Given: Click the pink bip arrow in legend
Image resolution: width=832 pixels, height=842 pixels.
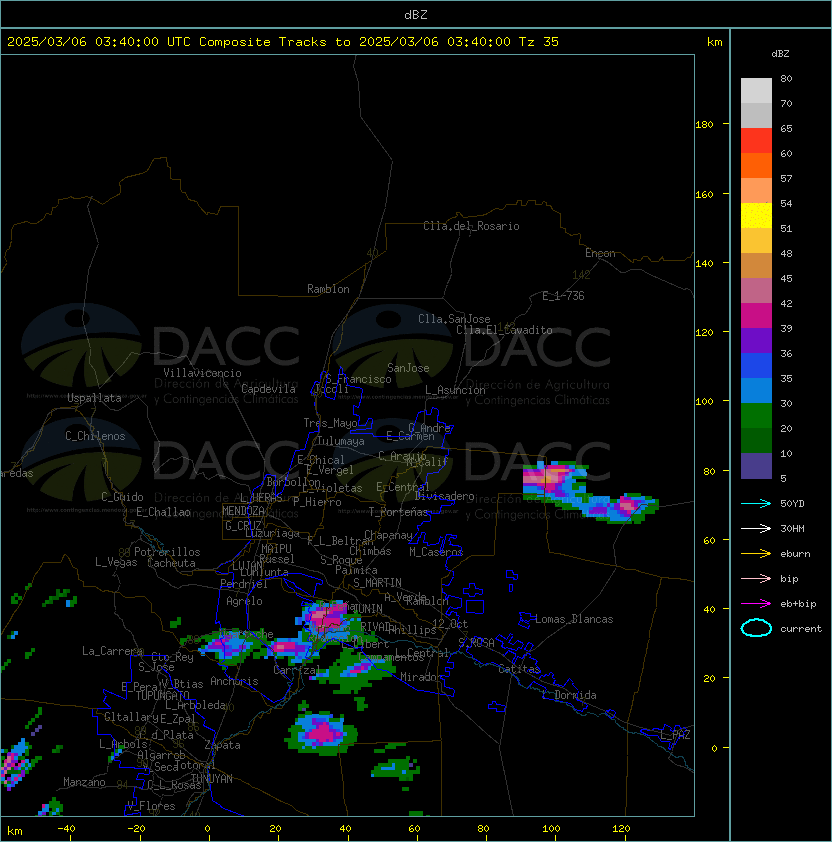Looking at the screenshot, I should (x=756, y=578).
